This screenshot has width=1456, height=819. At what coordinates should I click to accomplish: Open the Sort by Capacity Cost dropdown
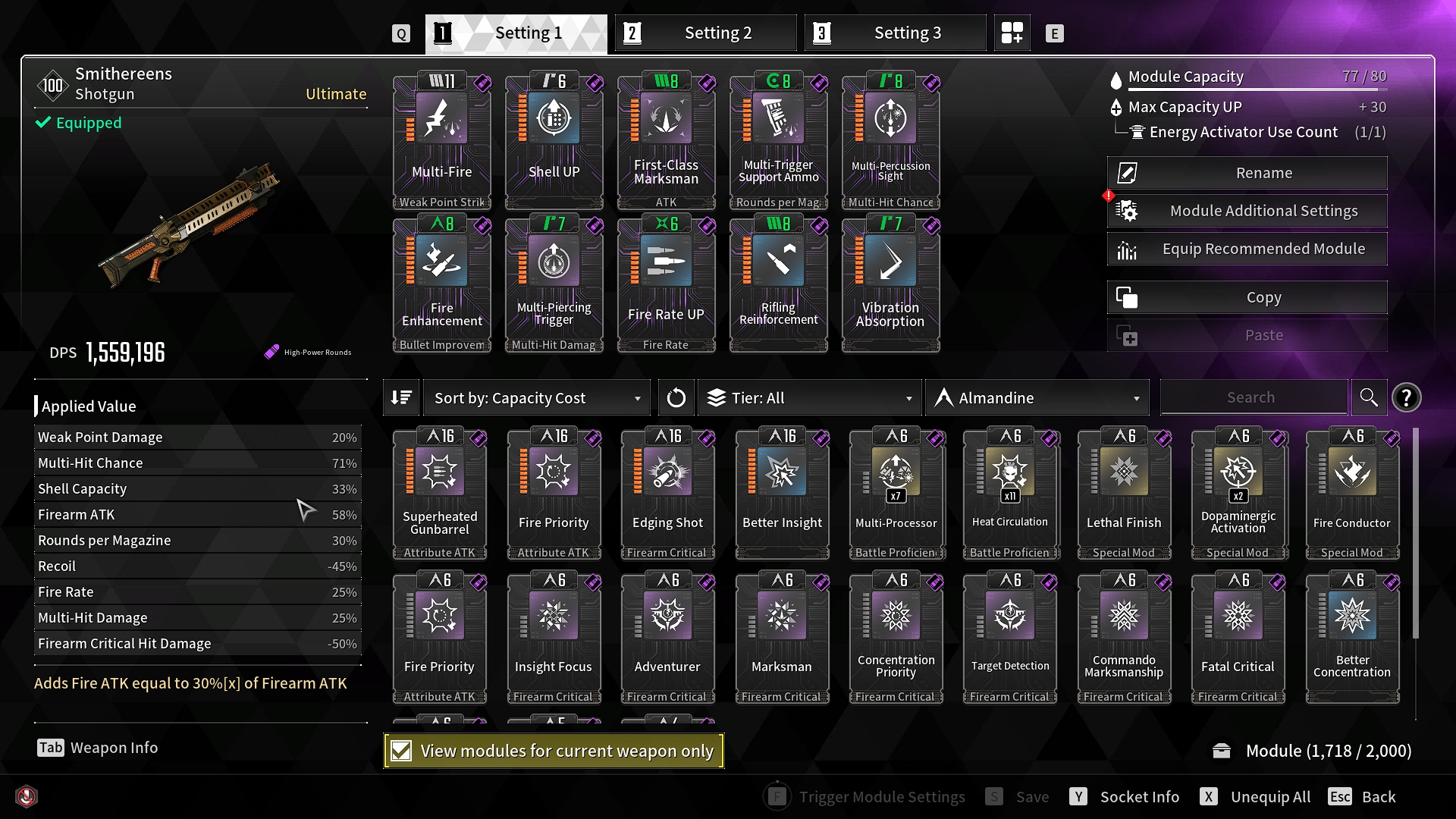coord(537,397)
